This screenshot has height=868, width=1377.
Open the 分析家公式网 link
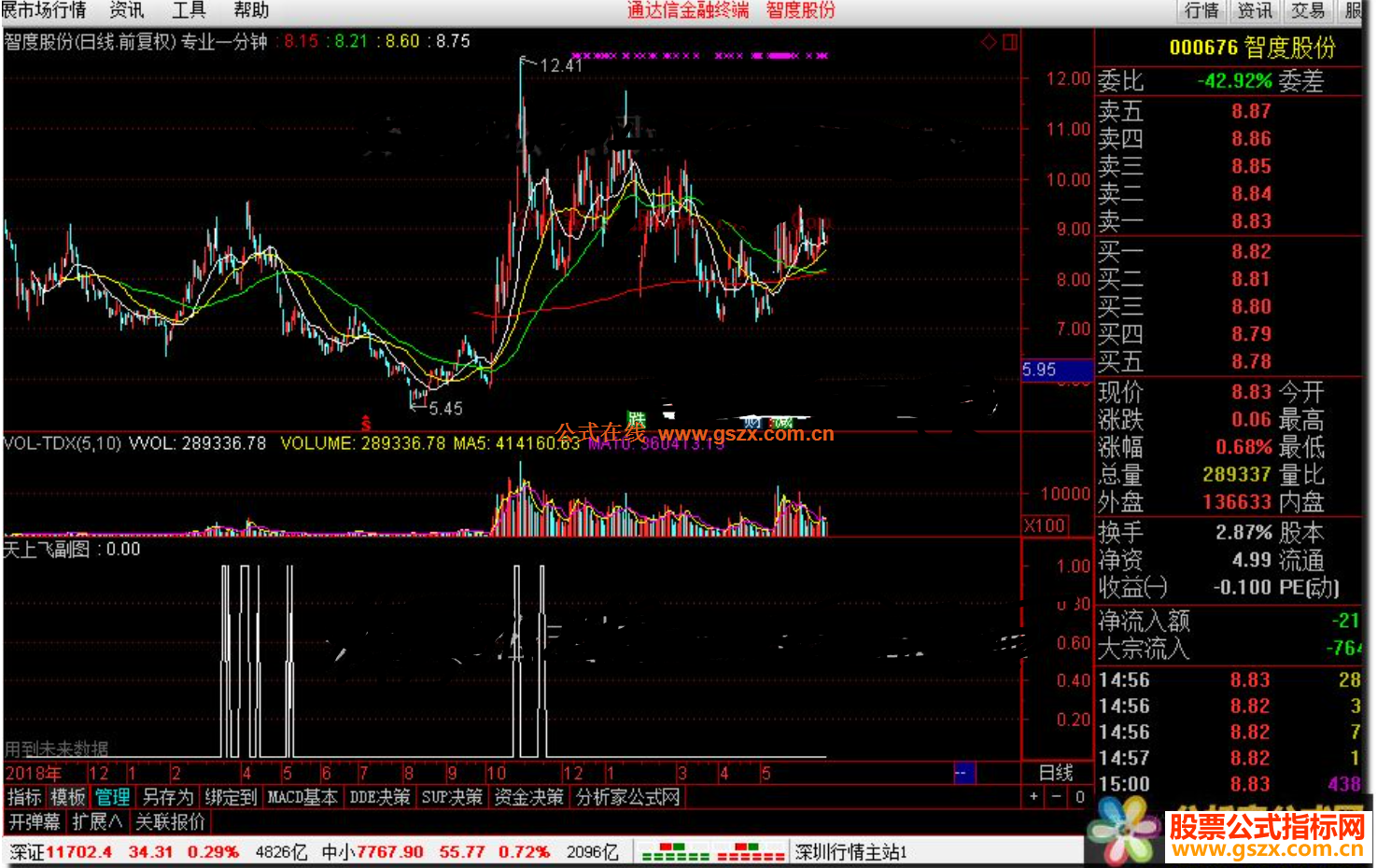(627, 797)
